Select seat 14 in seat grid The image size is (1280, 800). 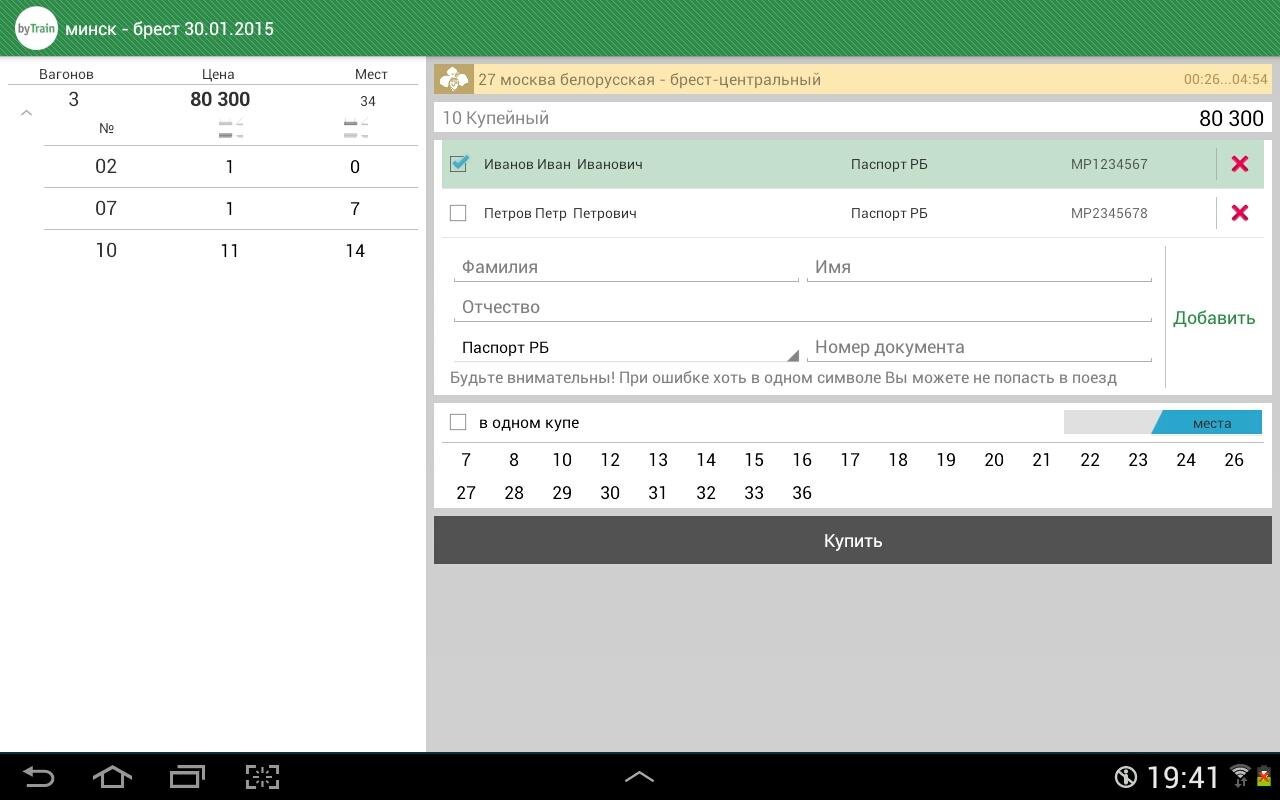click(x=706, y=460)
